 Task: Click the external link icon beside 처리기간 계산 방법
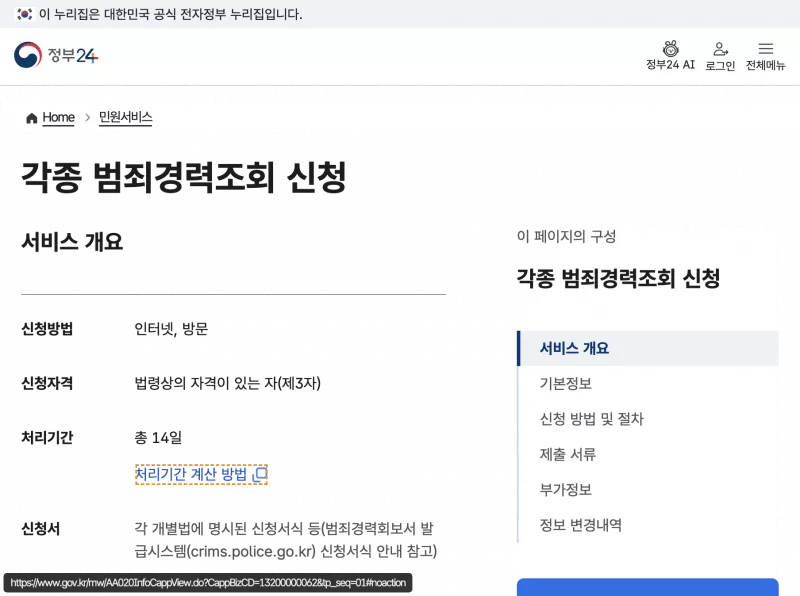[260, 475]
